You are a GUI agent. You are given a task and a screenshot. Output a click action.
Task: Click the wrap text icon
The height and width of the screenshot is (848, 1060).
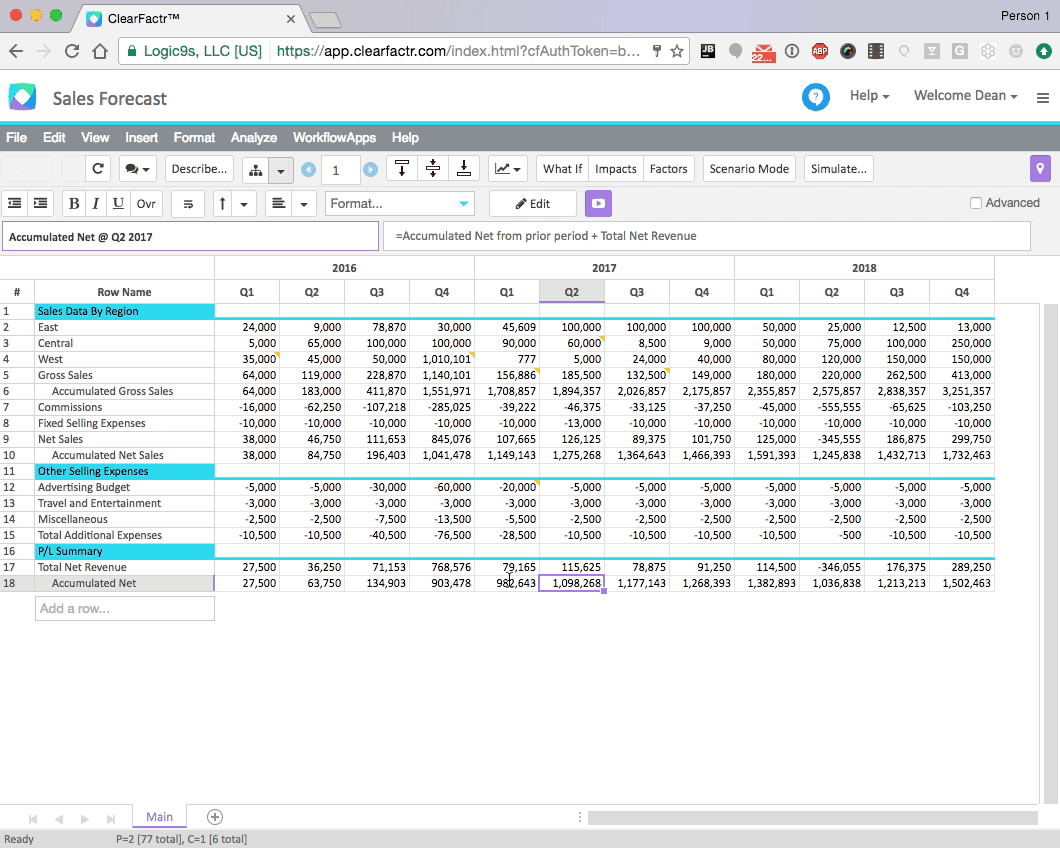click(188, 203)
